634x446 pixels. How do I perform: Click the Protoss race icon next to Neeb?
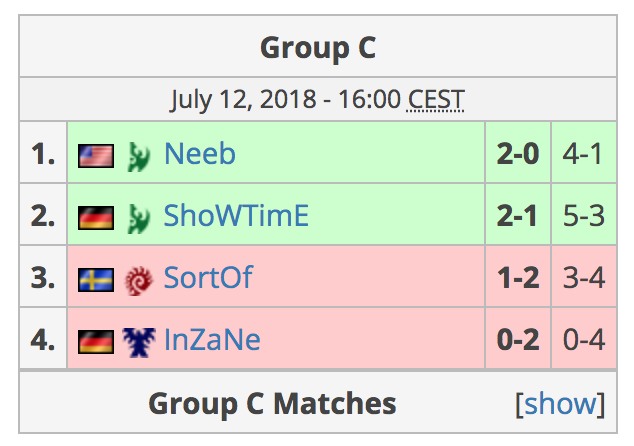(139, 156)
